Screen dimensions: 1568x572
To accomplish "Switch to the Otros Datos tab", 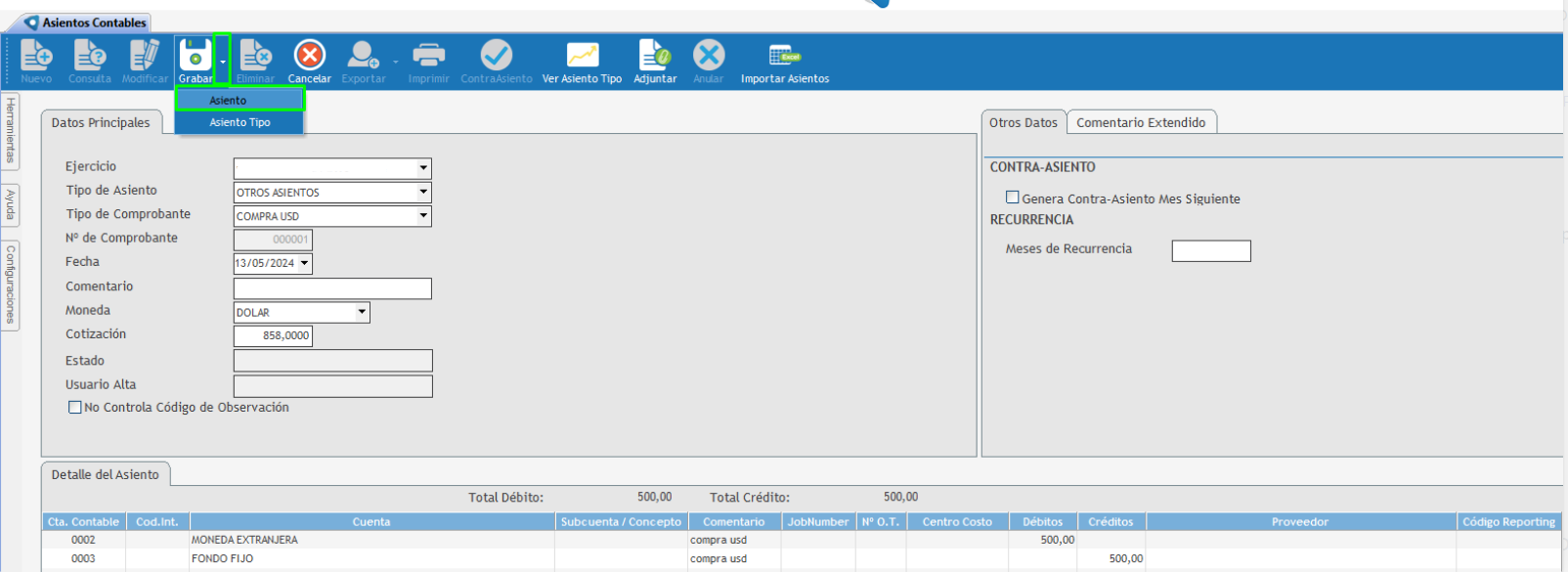I will click(1024, 122).
